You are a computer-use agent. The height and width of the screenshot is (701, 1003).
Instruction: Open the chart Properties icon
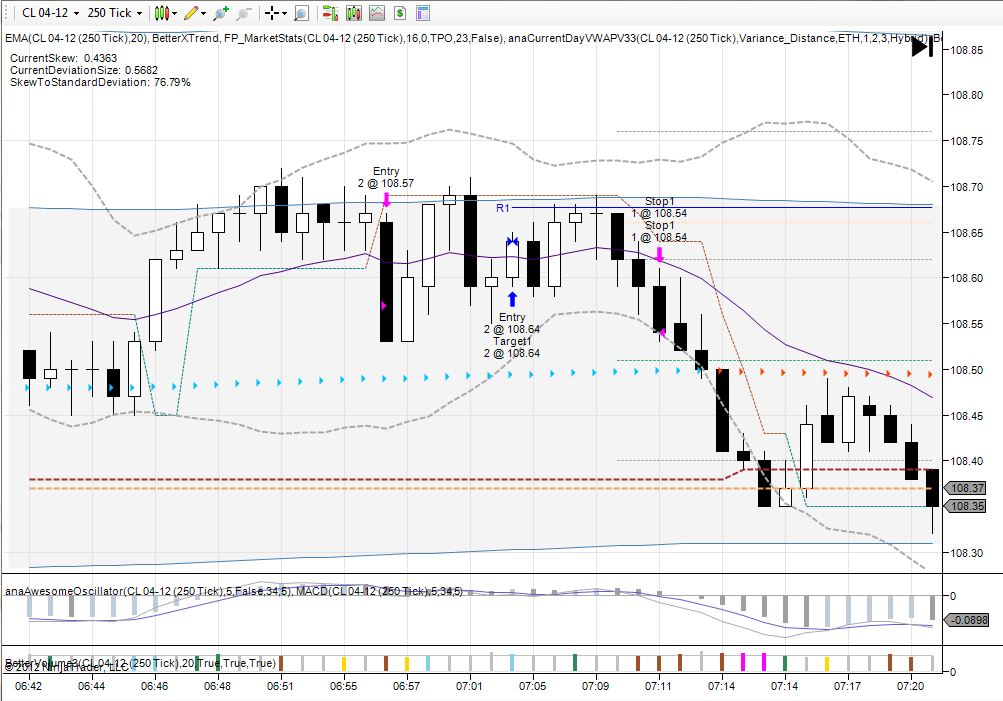(x=422, y=13)
